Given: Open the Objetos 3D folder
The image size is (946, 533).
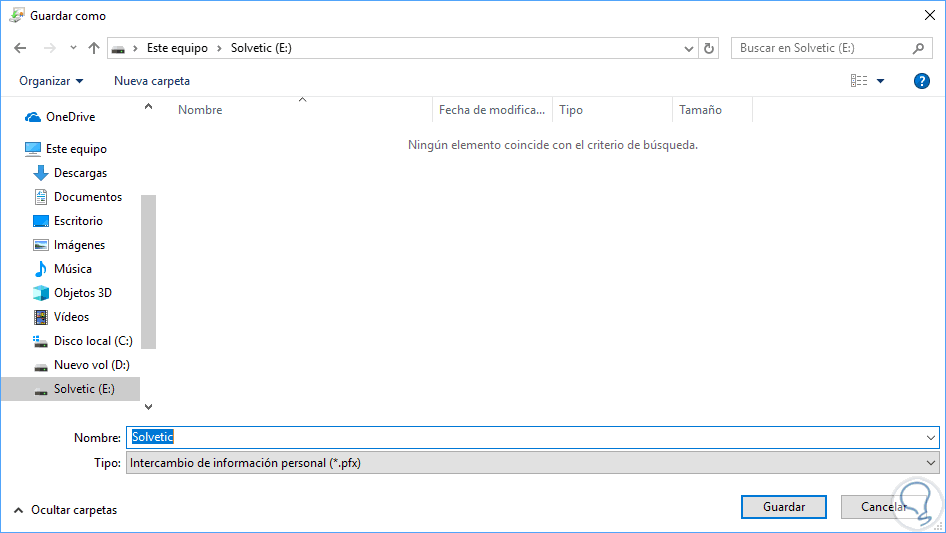Looking at the screenshot, I should 83,293.
